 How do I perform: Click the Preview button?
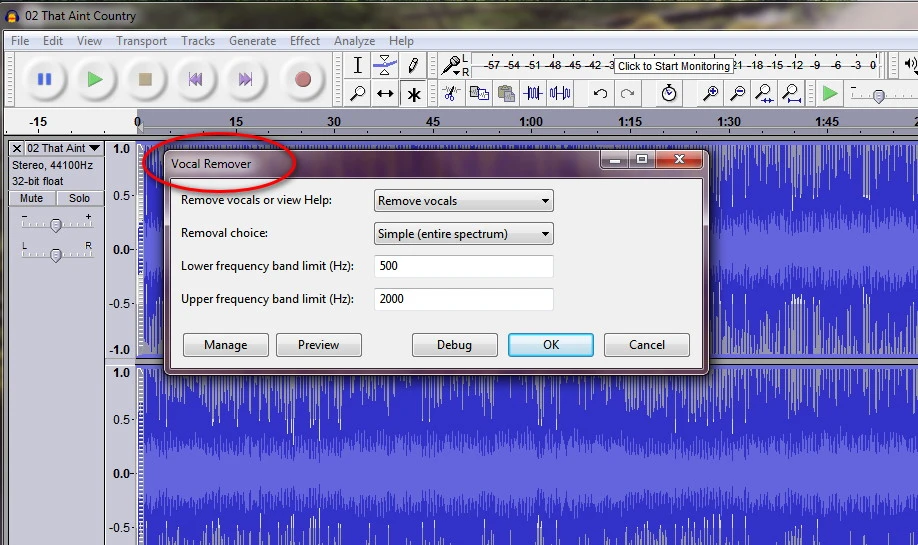pos(319,345)
